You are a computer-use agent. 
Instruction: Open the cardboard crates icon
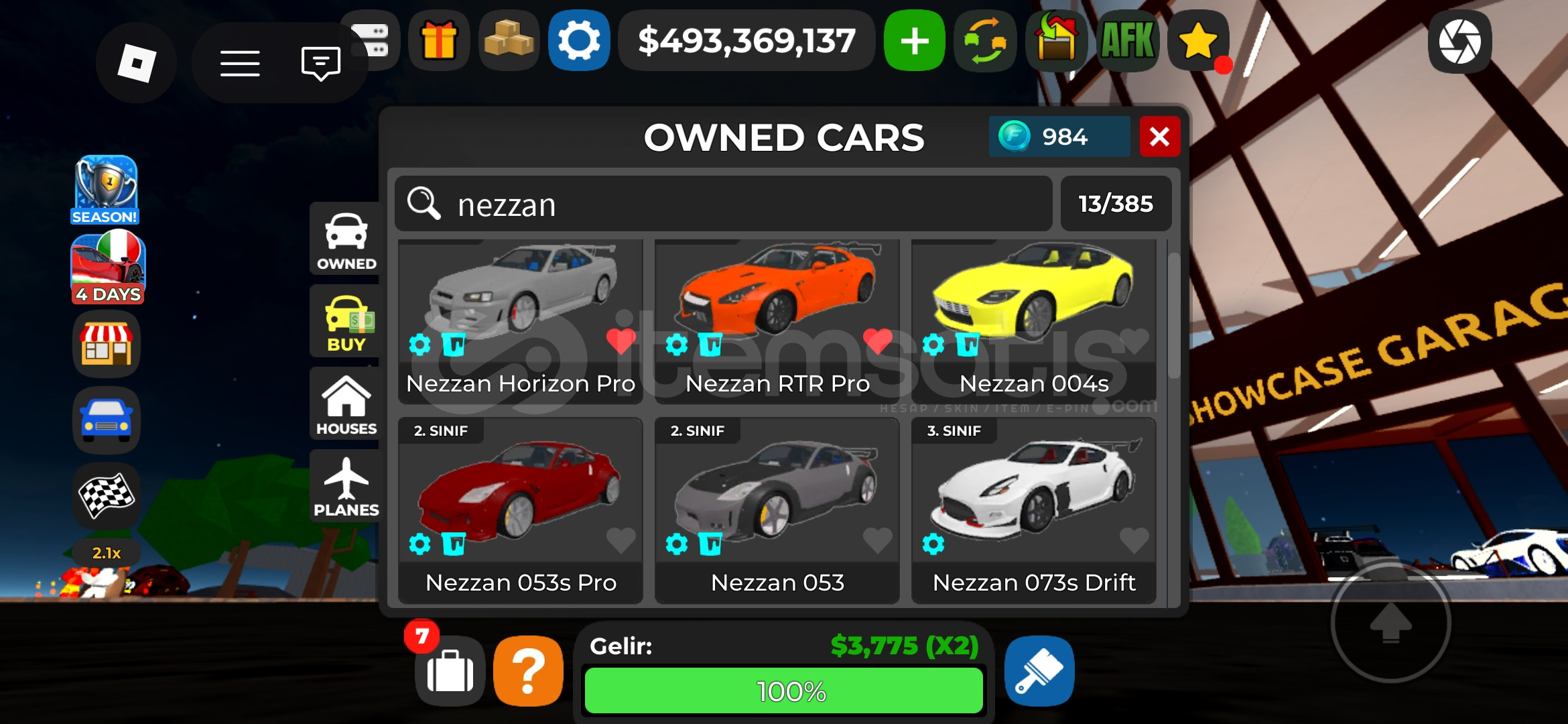coord(509,40)
